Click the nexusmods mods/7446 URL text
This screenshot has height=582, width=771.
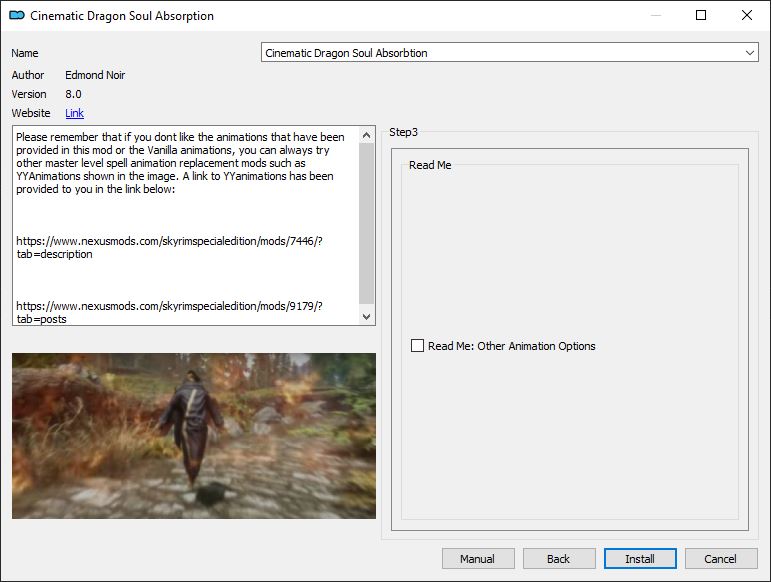(x=169, y=247)
